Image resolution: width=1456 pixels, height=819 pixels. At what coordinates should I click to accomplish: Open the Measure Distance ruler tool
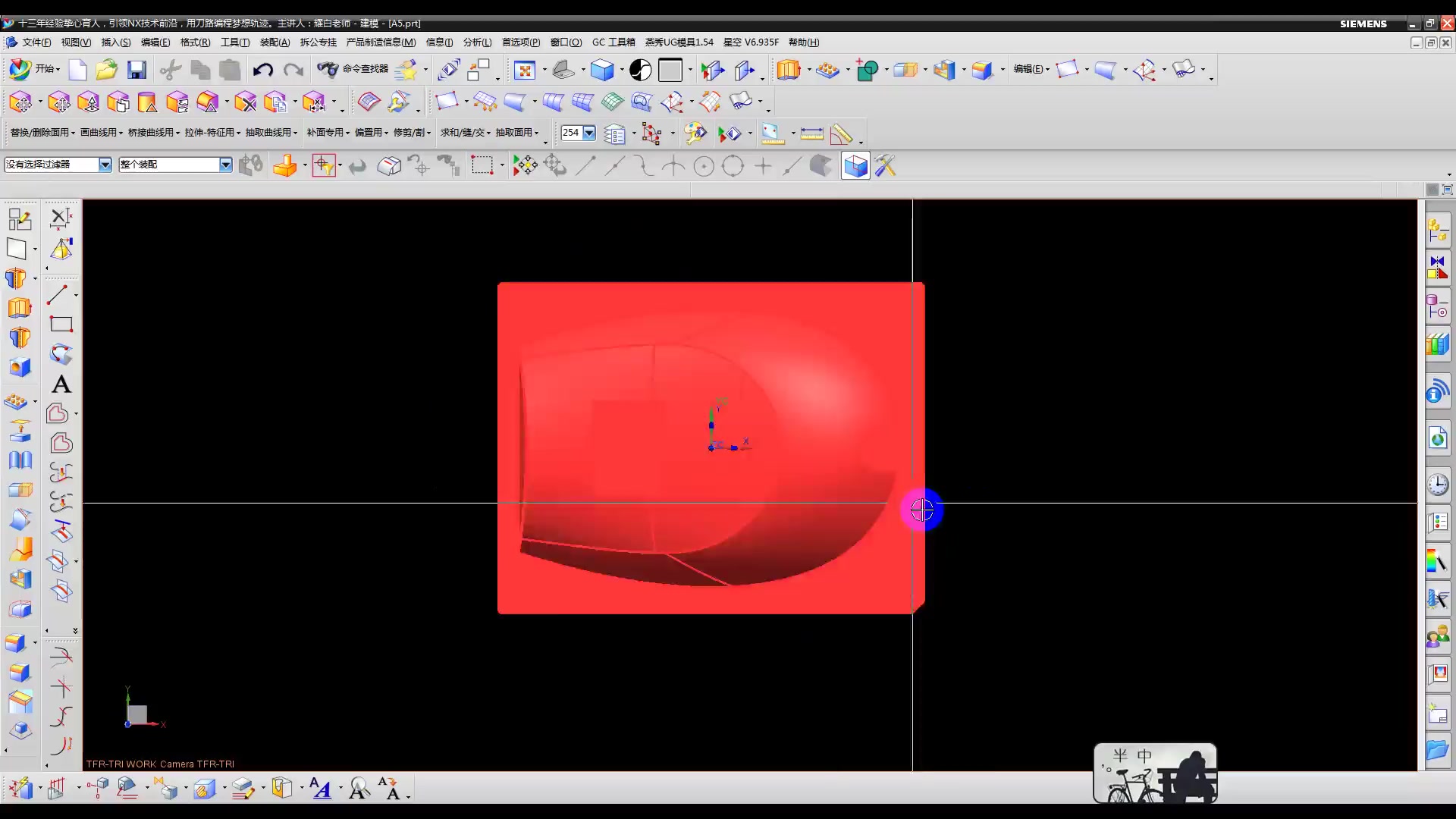(x=811, y=134)
